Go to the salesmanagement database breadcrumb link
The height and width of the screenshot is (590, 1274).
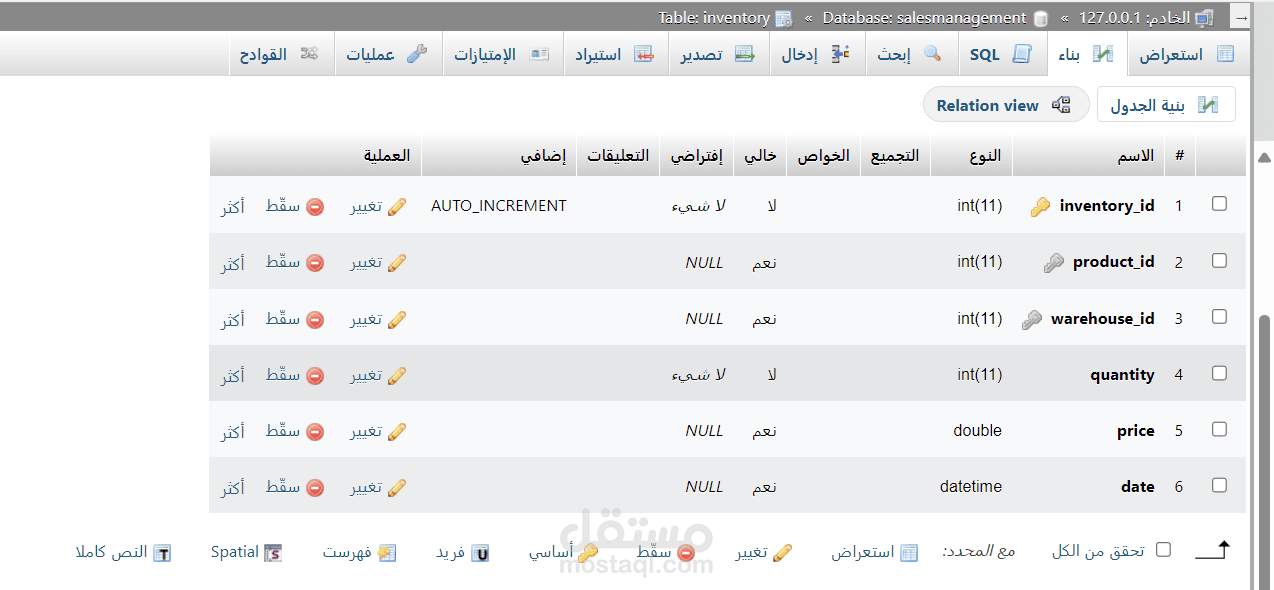934,18
